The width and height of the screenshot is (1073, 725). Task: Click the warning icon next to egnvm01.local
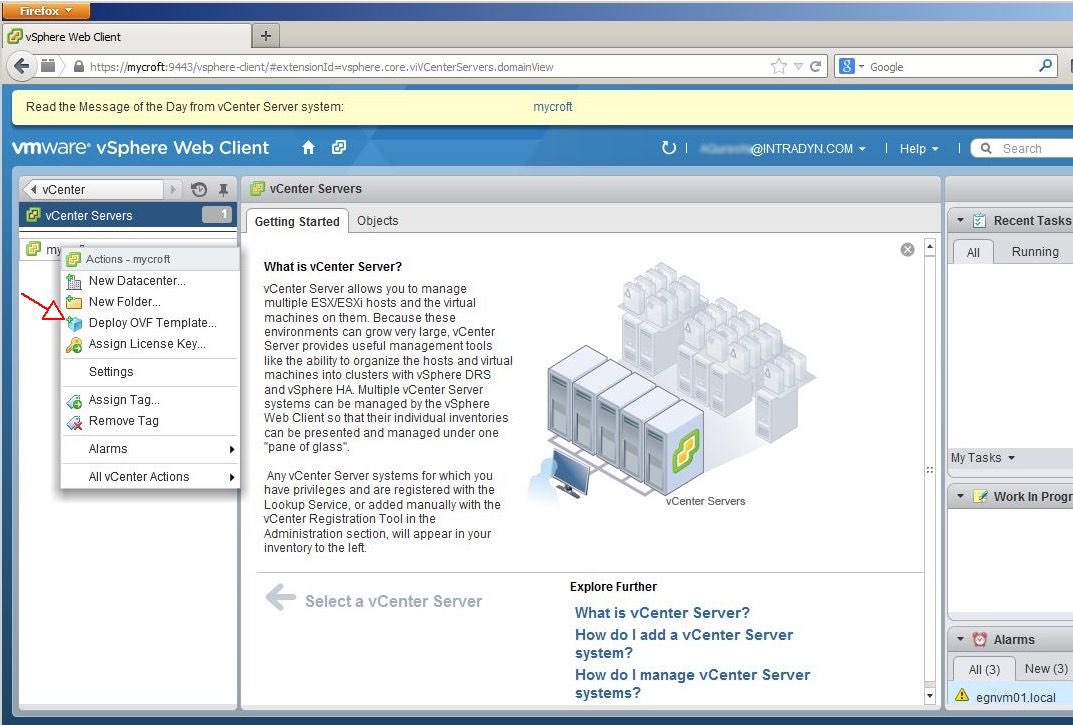coord(961,696)
